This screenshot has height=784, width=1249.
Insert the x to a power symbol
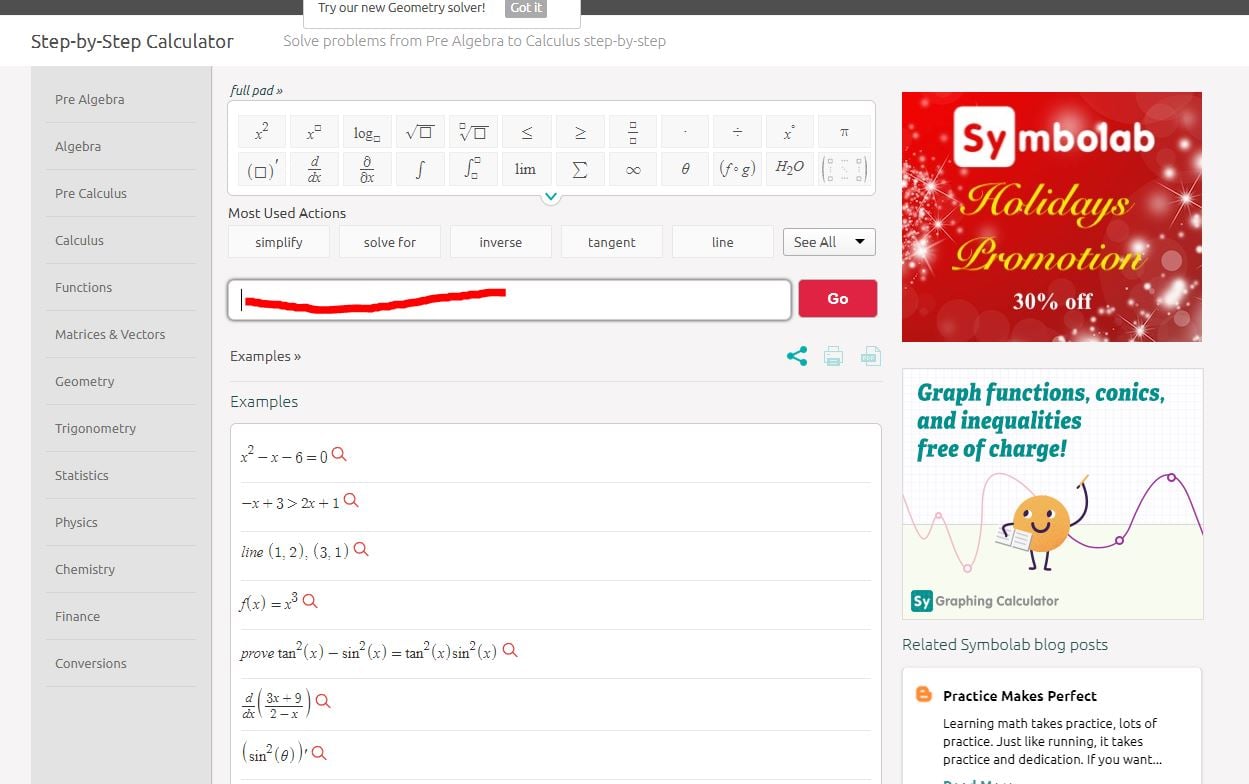(314, 132)
